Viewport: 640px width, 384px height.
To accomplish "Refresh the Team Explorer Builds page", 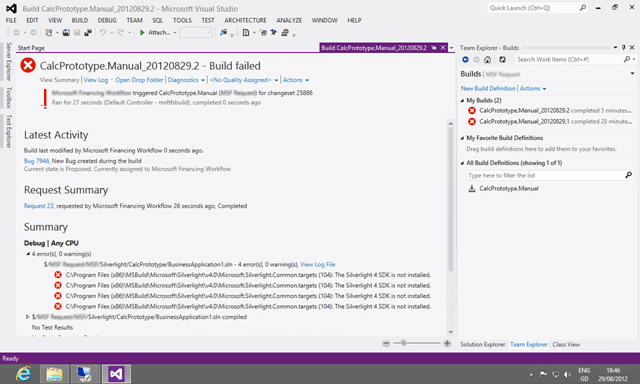I will 502,60.
